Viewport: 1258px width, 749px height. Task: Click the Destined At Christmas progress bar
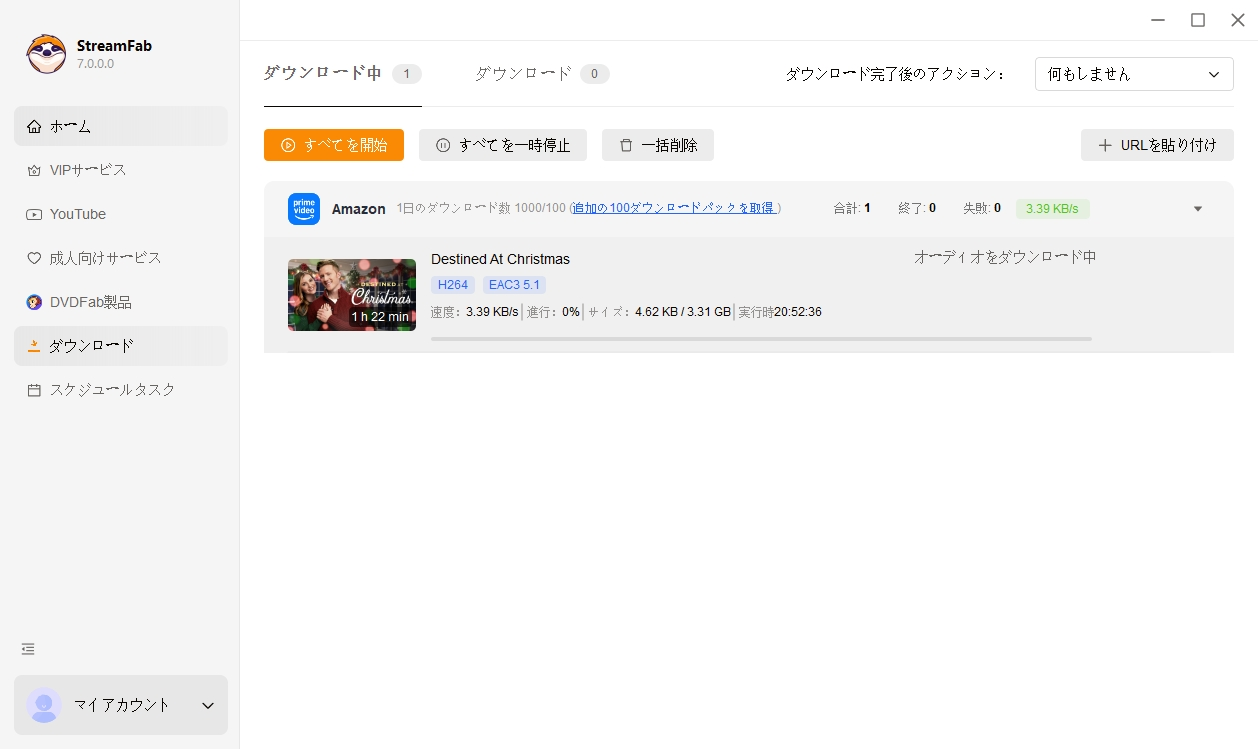click(x=761, y=339)
